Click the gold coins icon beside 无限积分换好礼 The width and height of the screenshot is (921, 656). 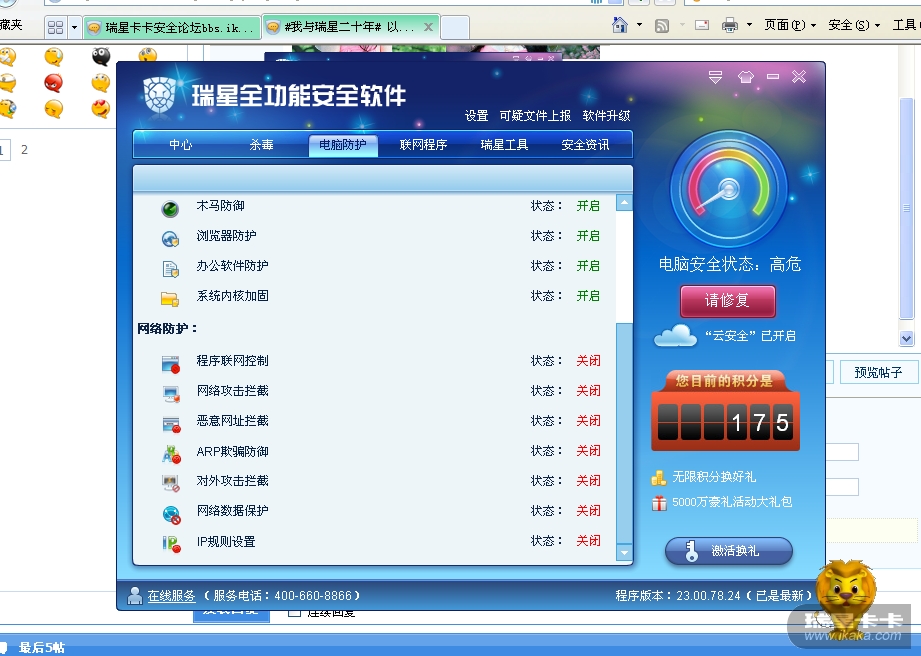(x=658, y=477)
